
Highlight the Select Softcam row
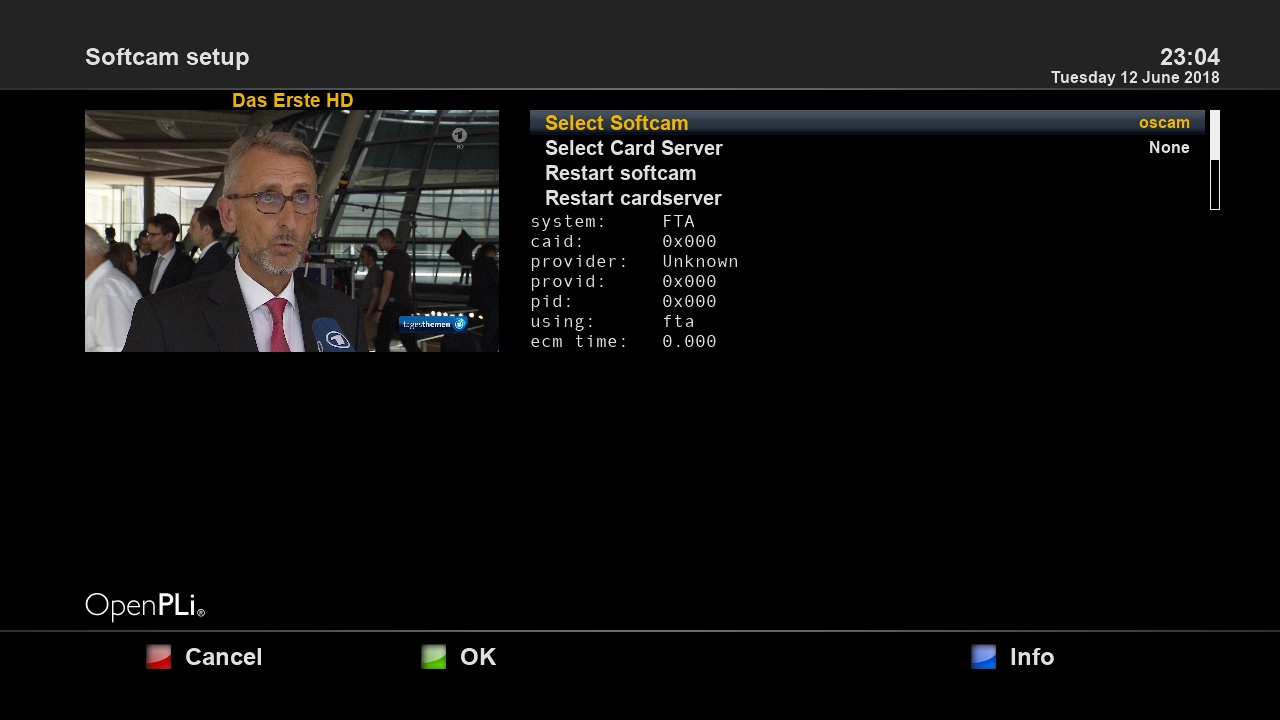867,123
